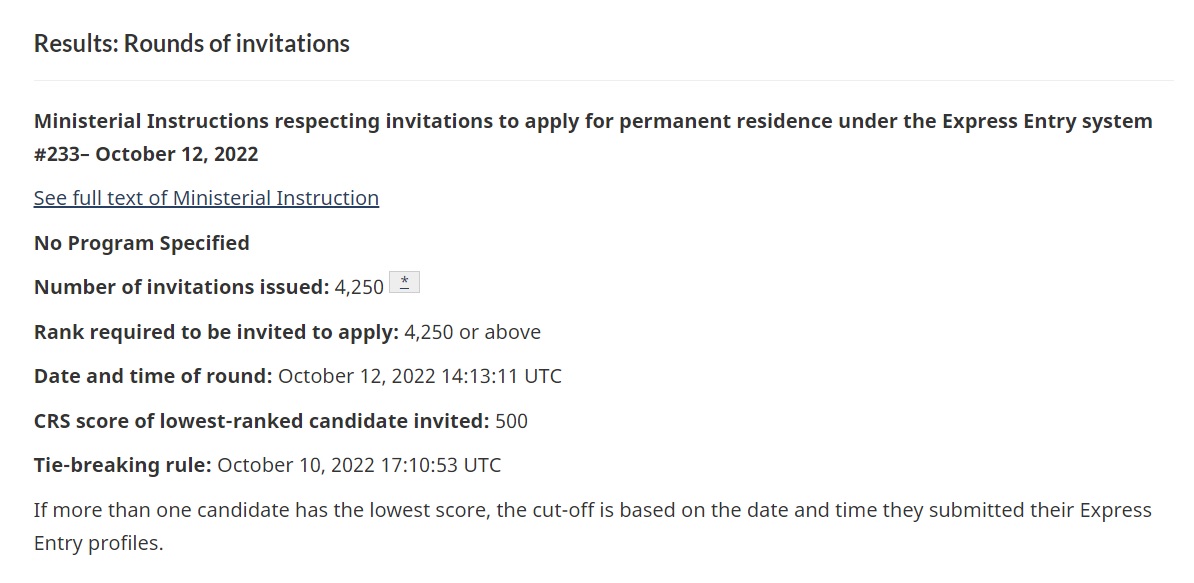The image size is (1194, 583).
Task: Click the Number of invitations issued label
Action: [x=181, y=288]
